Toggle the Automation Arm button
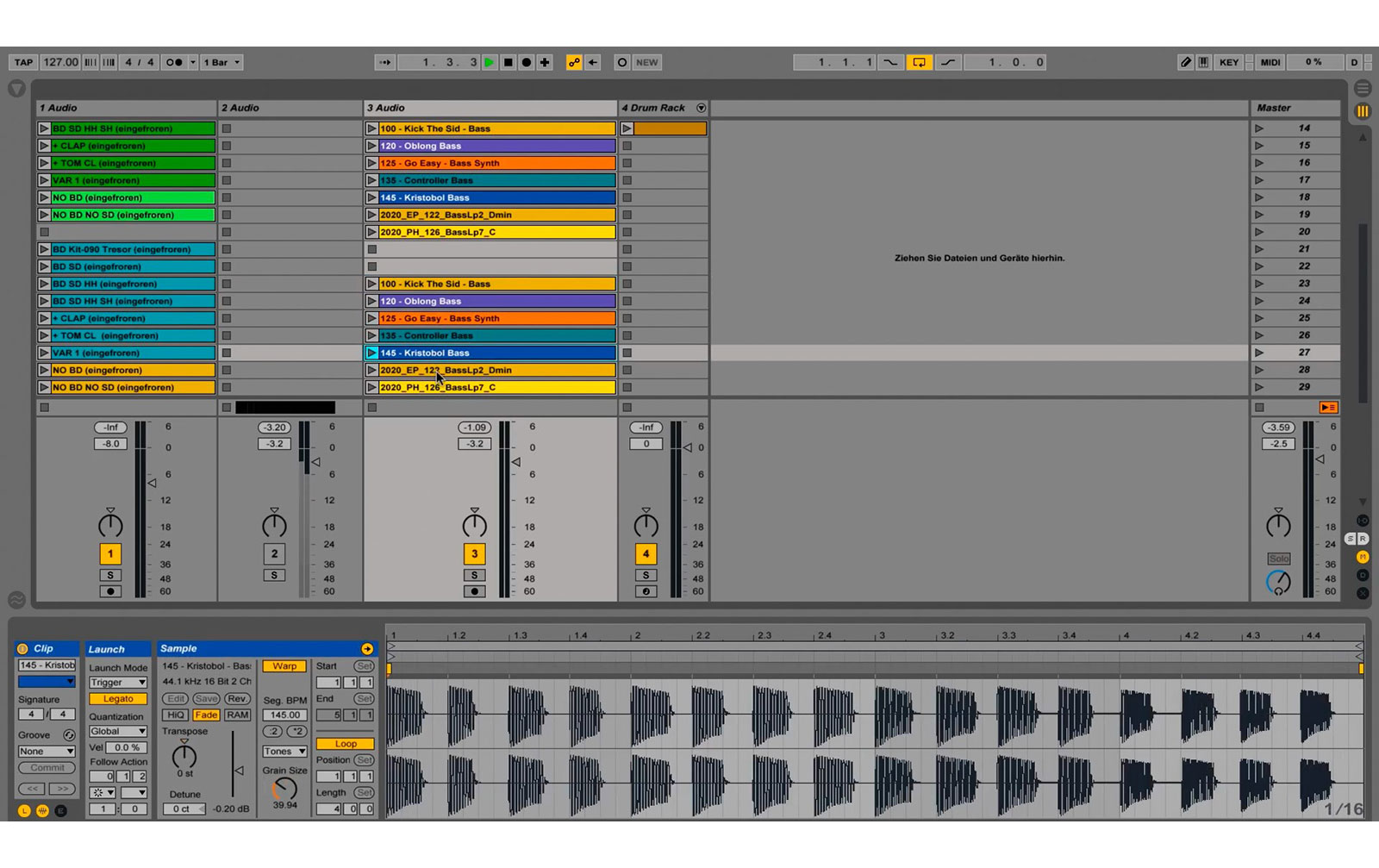 [x=574, y=62]
